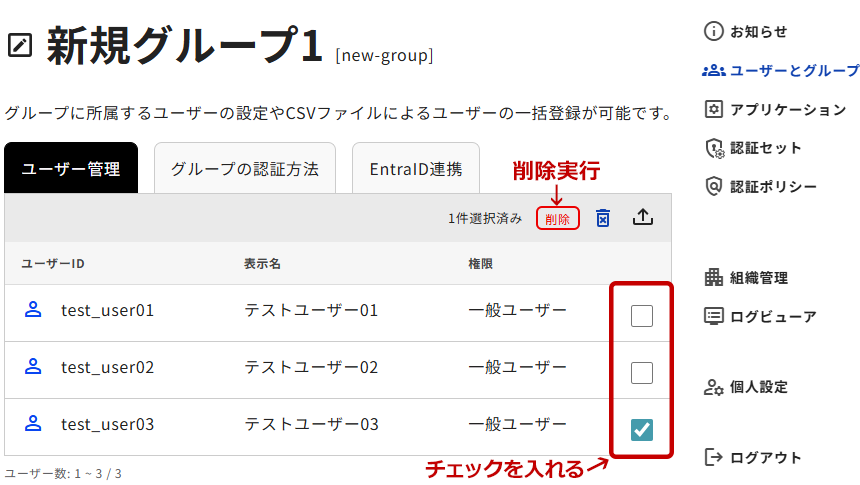
Task: Switch to the グループの認証方法 tab
Action: [x=244, y=169]
